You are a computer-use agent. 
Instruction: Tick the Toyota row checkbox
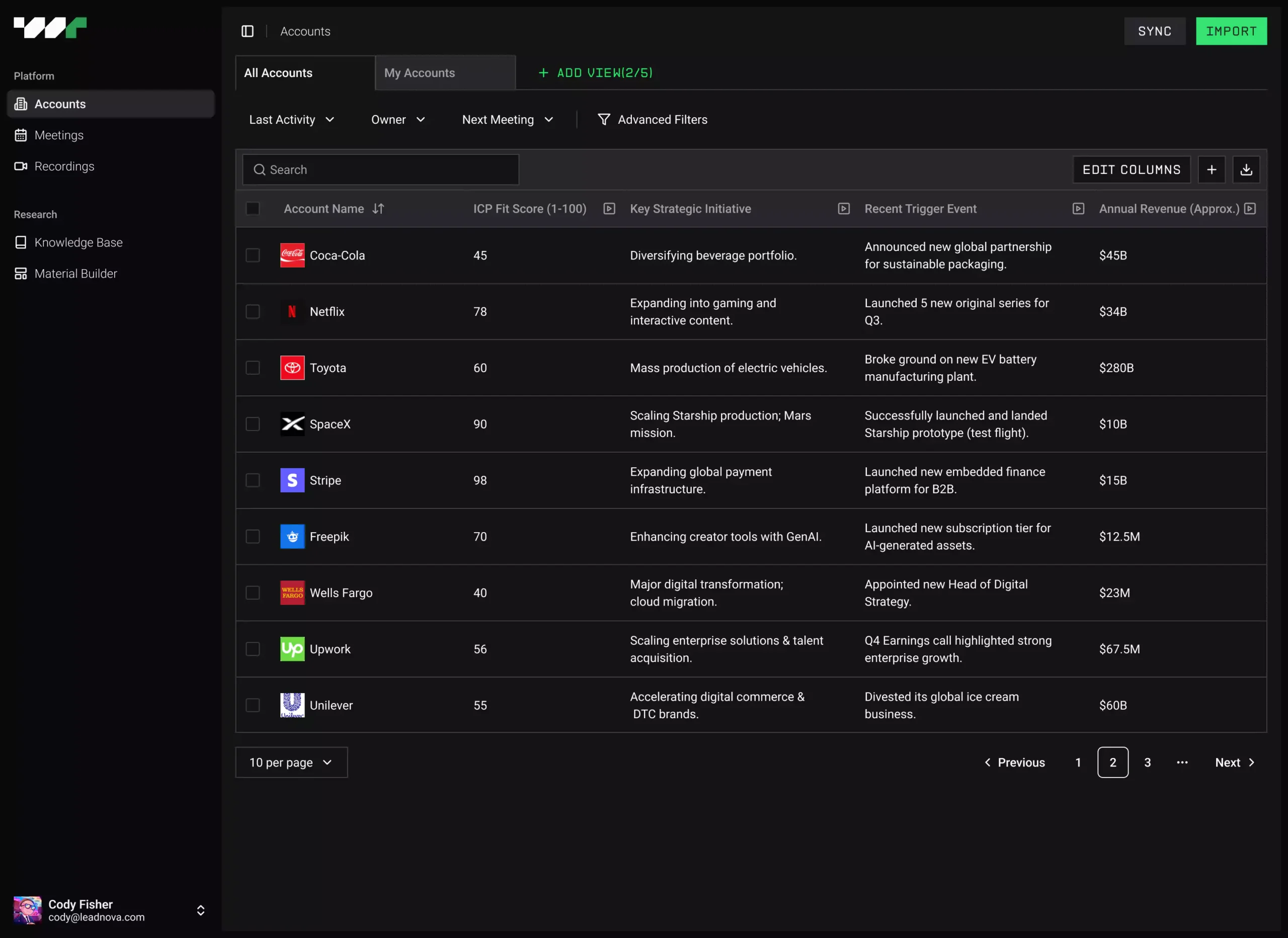253,368
